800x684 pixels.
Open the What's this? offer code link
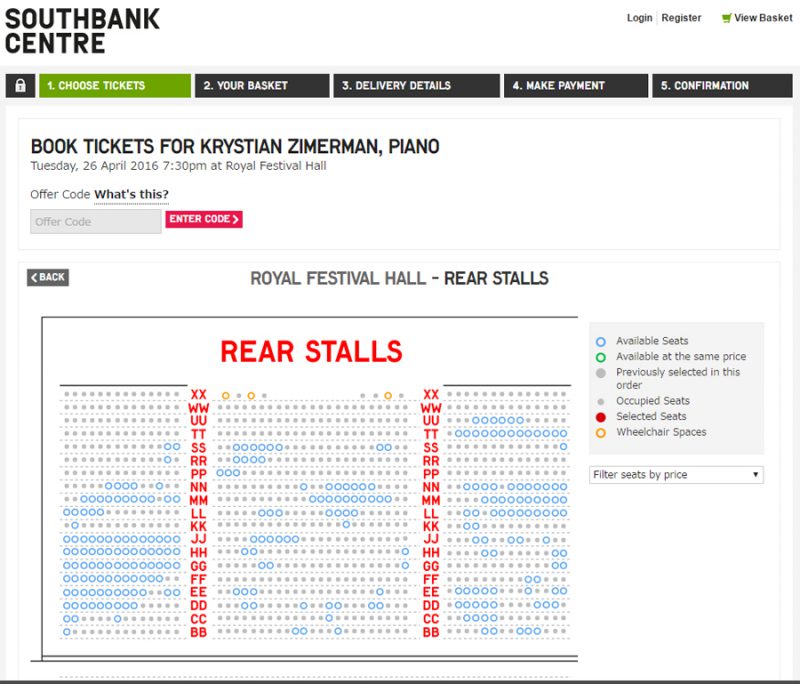(131, 194)
